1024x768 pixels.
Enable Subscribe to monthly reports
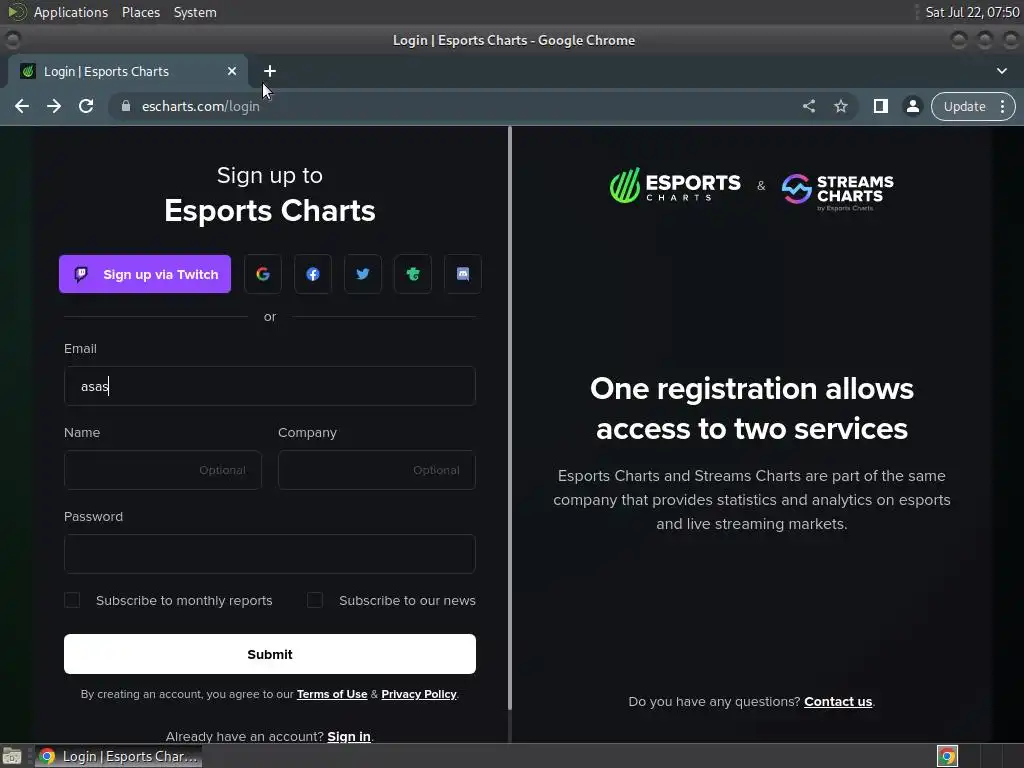[72, 600]
